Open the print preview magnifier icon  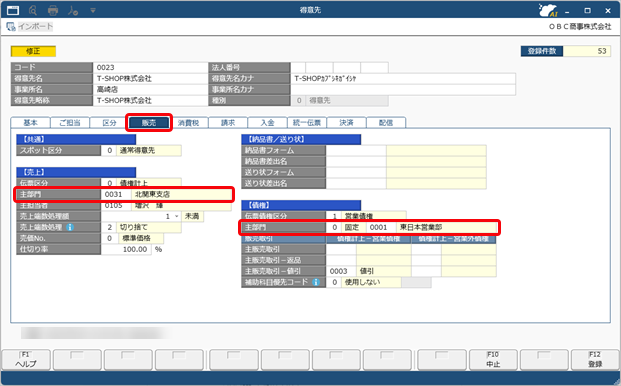click(x=33, y=10)
